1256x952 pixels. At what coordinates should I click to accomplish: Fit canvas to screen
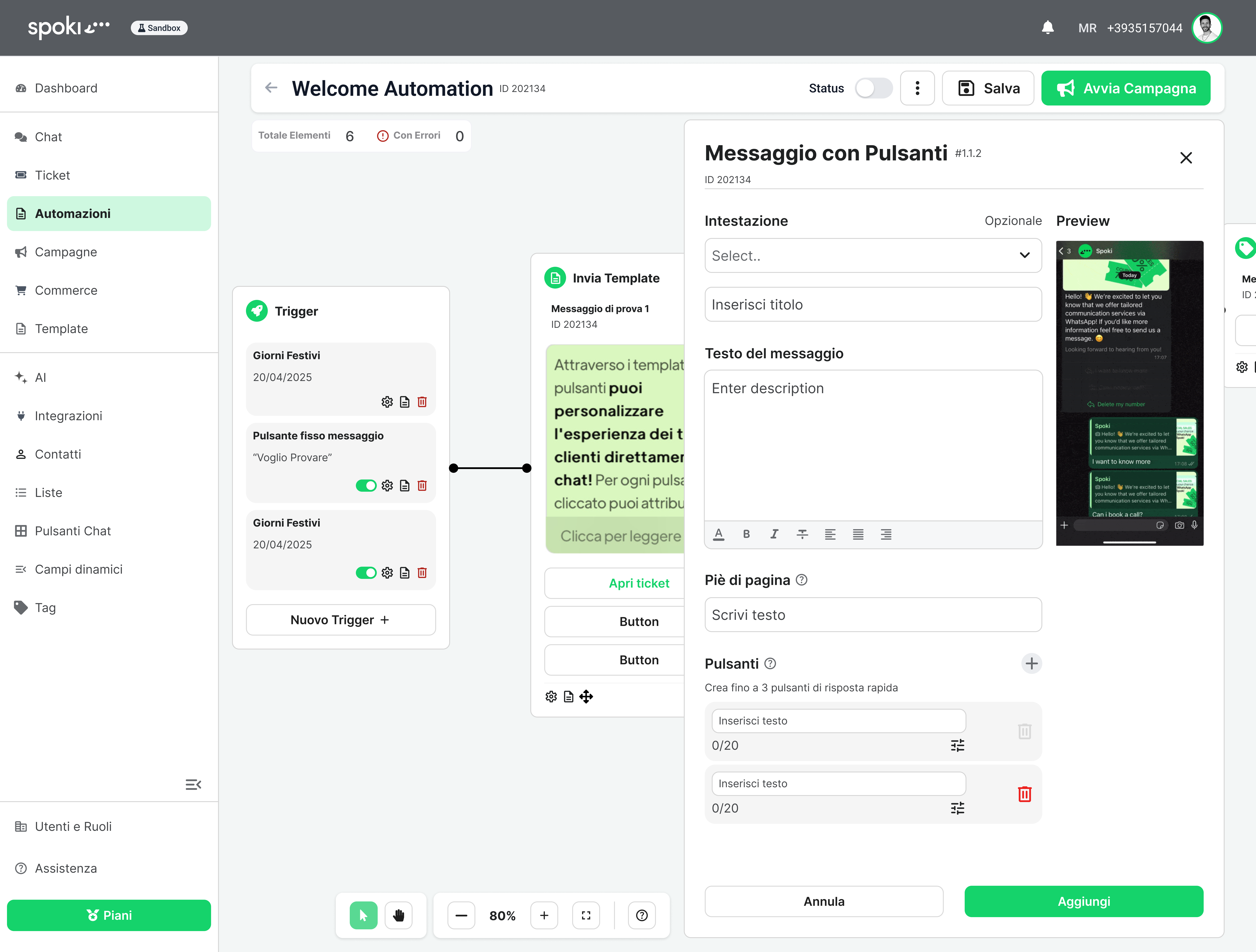586,915
